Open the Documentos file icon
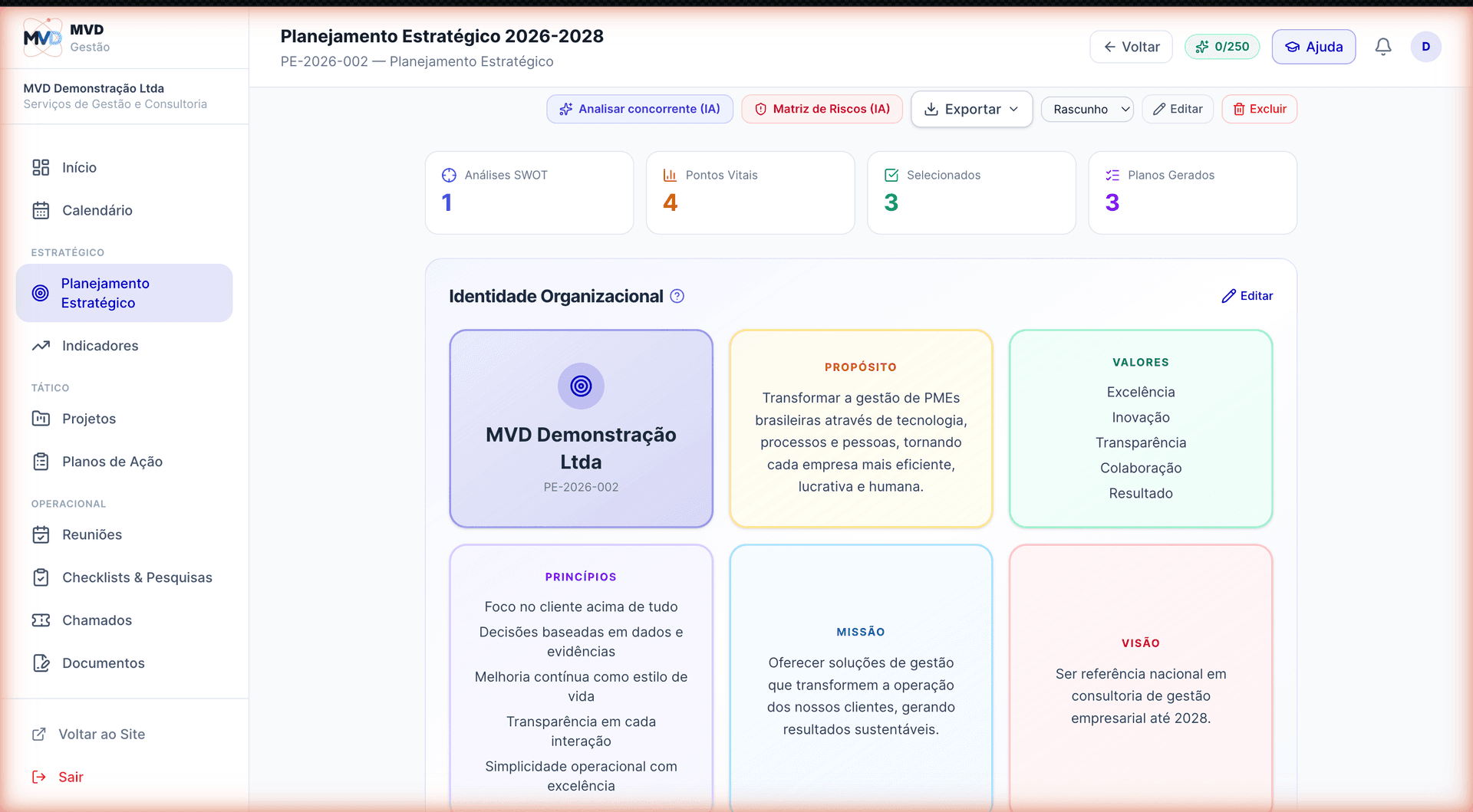The height and width of the screenshot is (812, 1473). pos(41,663)
